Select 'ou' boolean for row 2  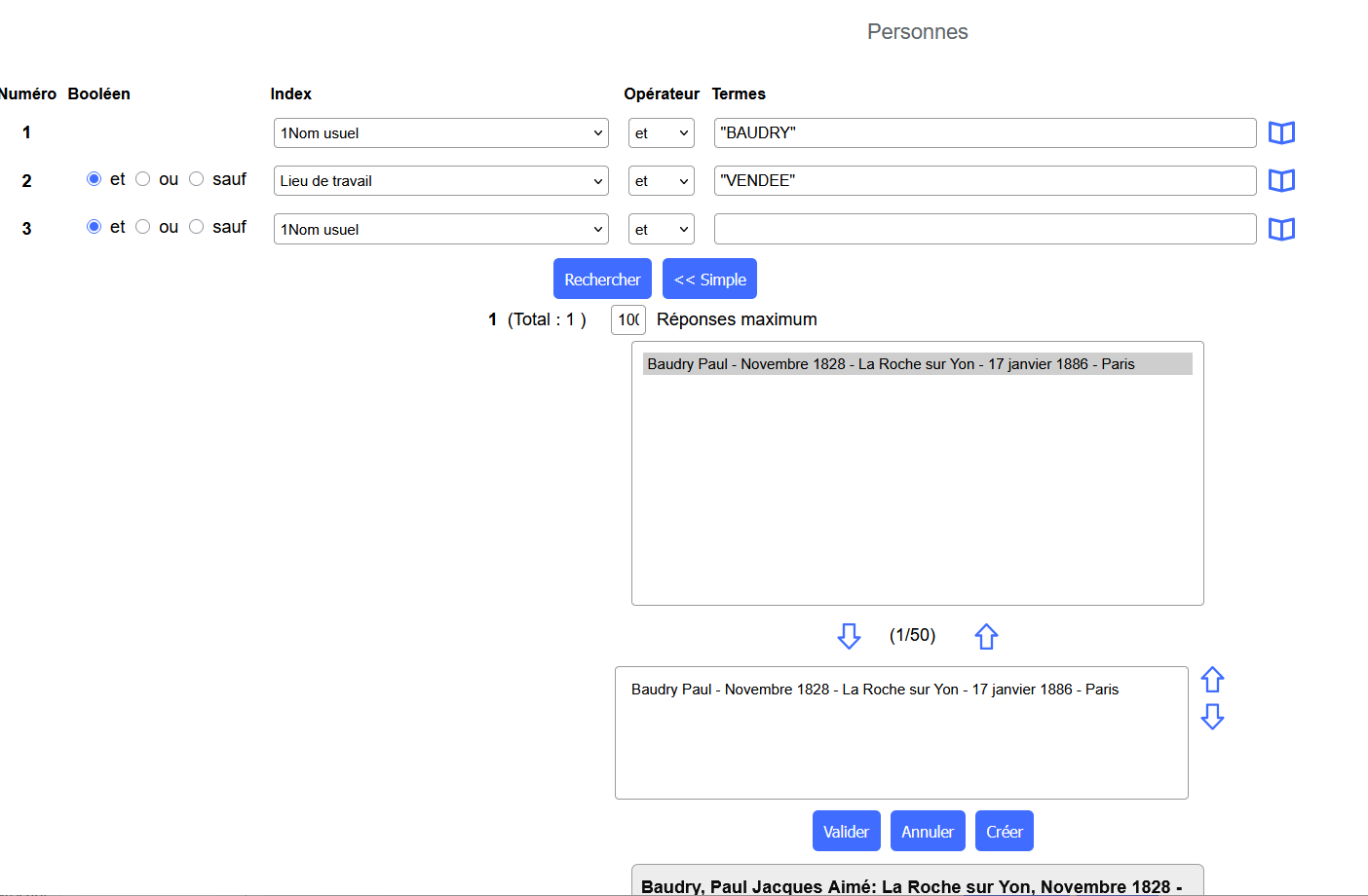pyautogui.click(x=143, y=179)
